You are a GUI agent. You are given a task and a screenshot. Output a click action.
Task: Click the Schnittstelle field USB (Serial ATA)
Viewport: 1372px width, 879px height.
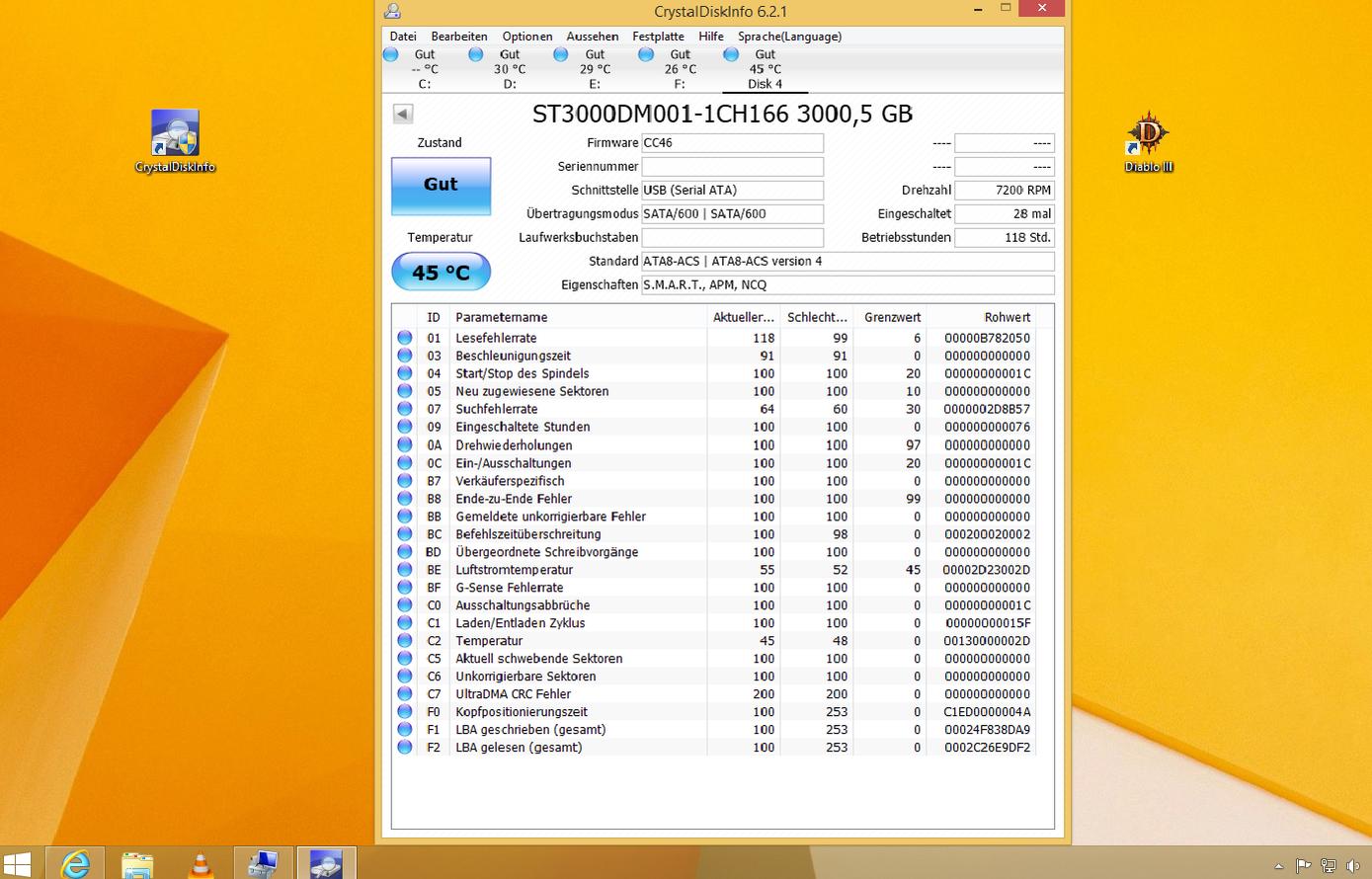pos(732,191)
